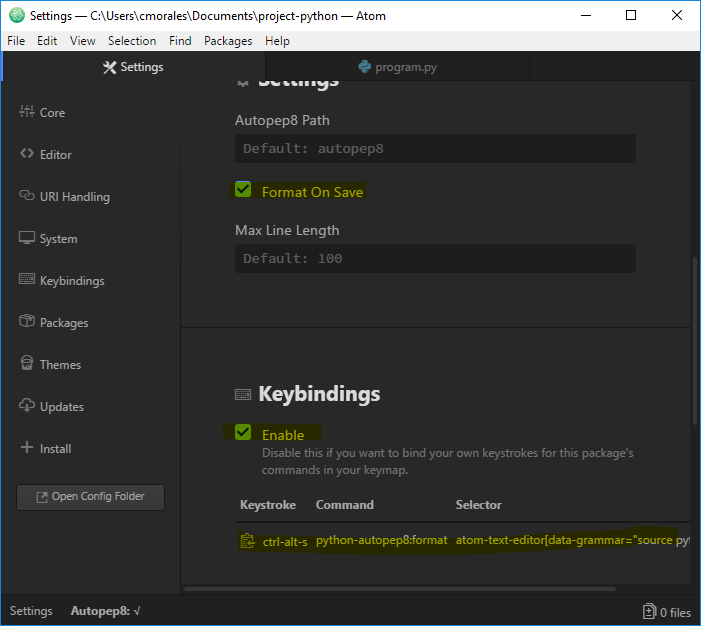This screenshot has height=626, width=701.
Task: Click the Install plus icon
Action: point(27,447)
